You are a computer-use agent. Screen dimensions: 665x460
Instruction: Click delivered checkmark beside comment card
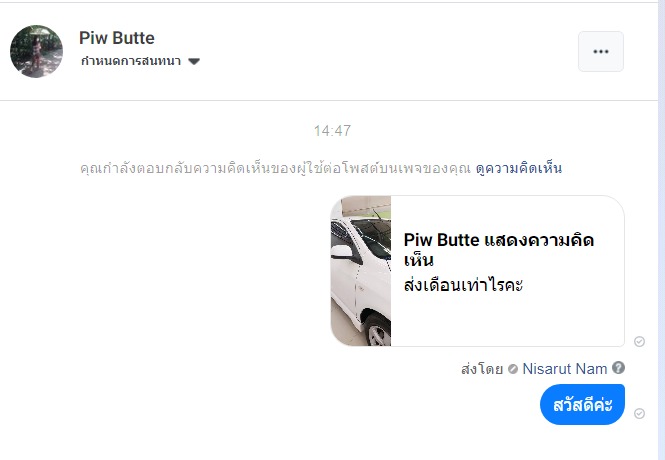coord(640,341)
